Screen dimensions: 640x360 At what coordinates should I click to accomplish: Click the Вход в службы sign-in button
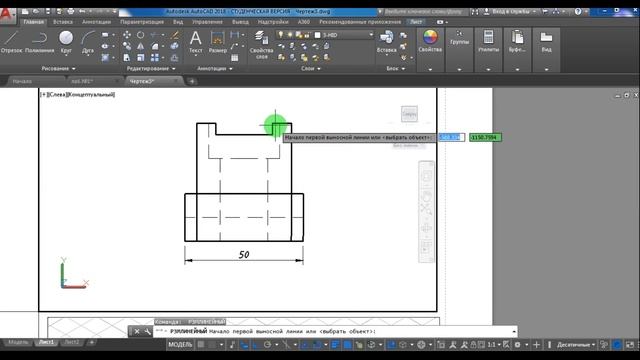click(x=511, y=11)
